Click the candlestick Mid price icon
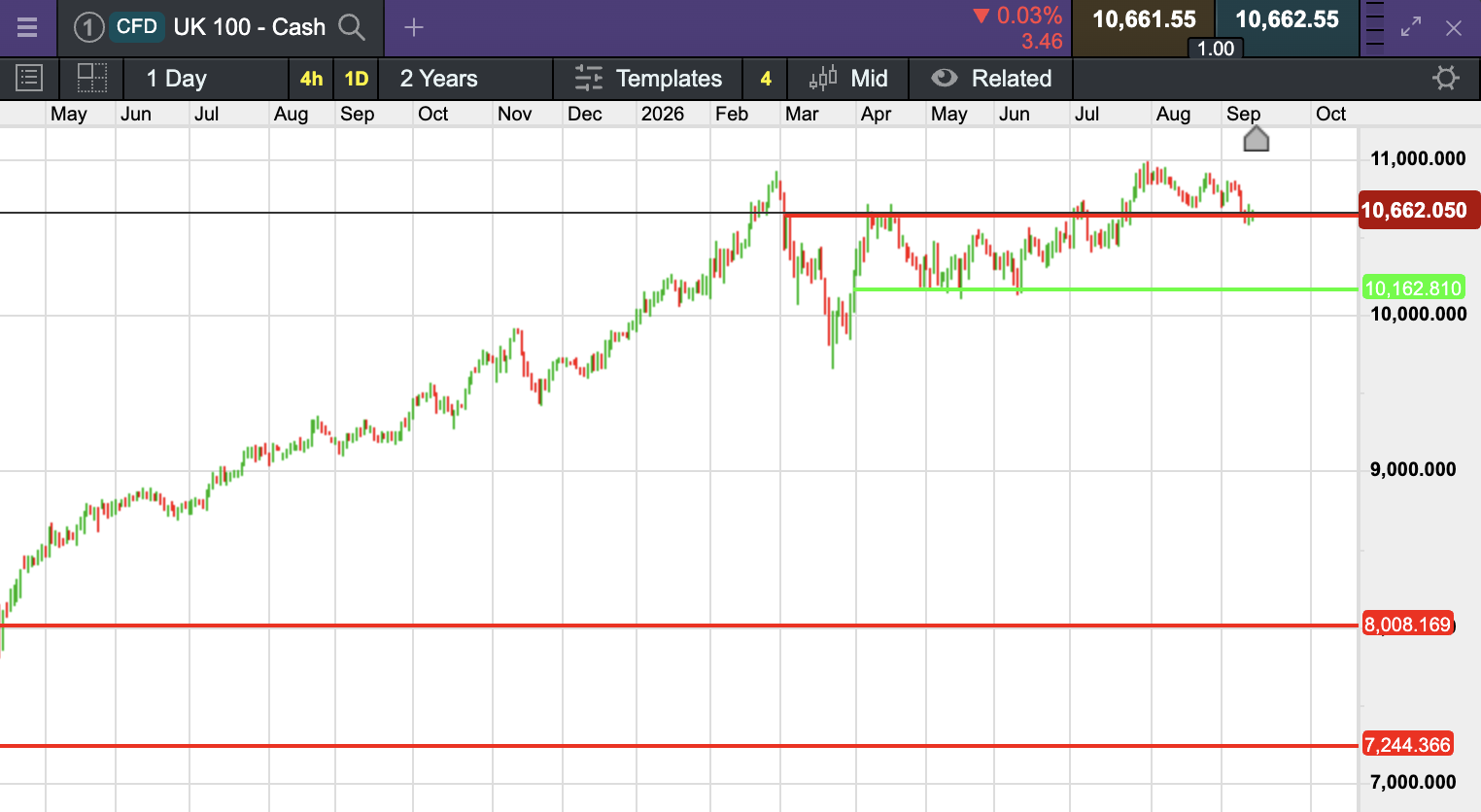The height and width of the screenshot is (812, 1481). tap(823, 78)
